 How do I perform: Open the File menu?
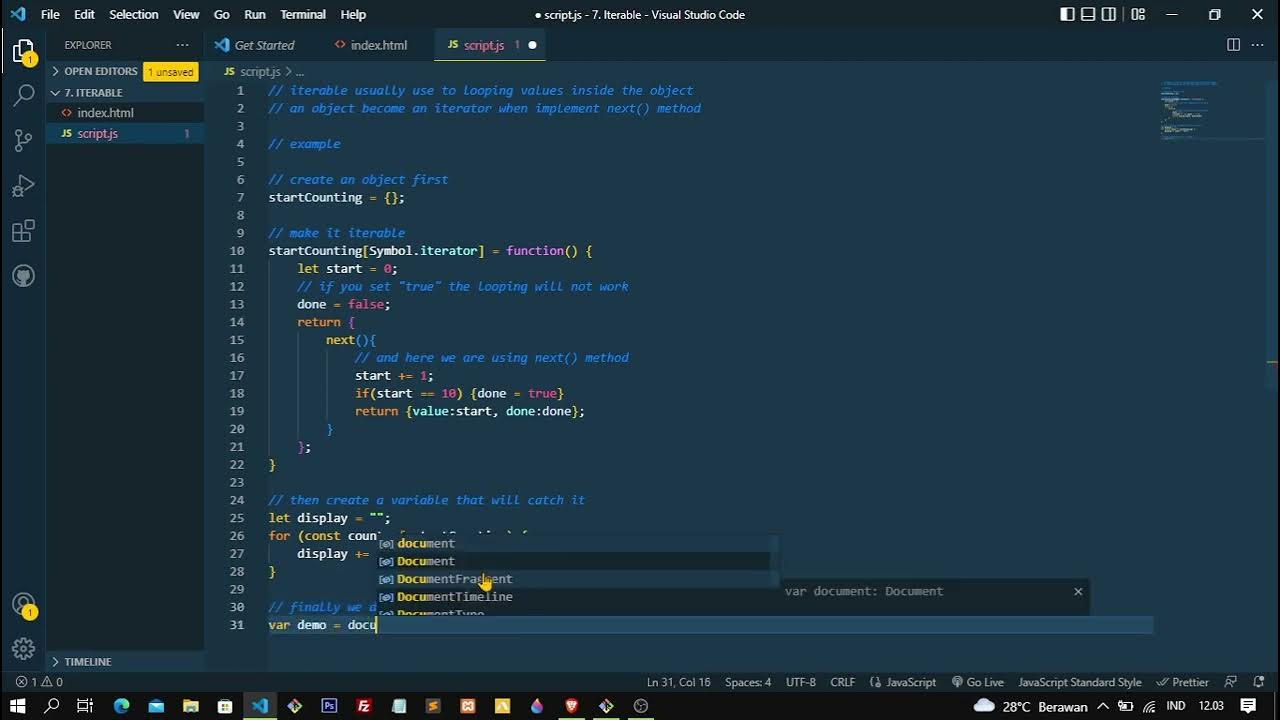(x=50, y=14)
